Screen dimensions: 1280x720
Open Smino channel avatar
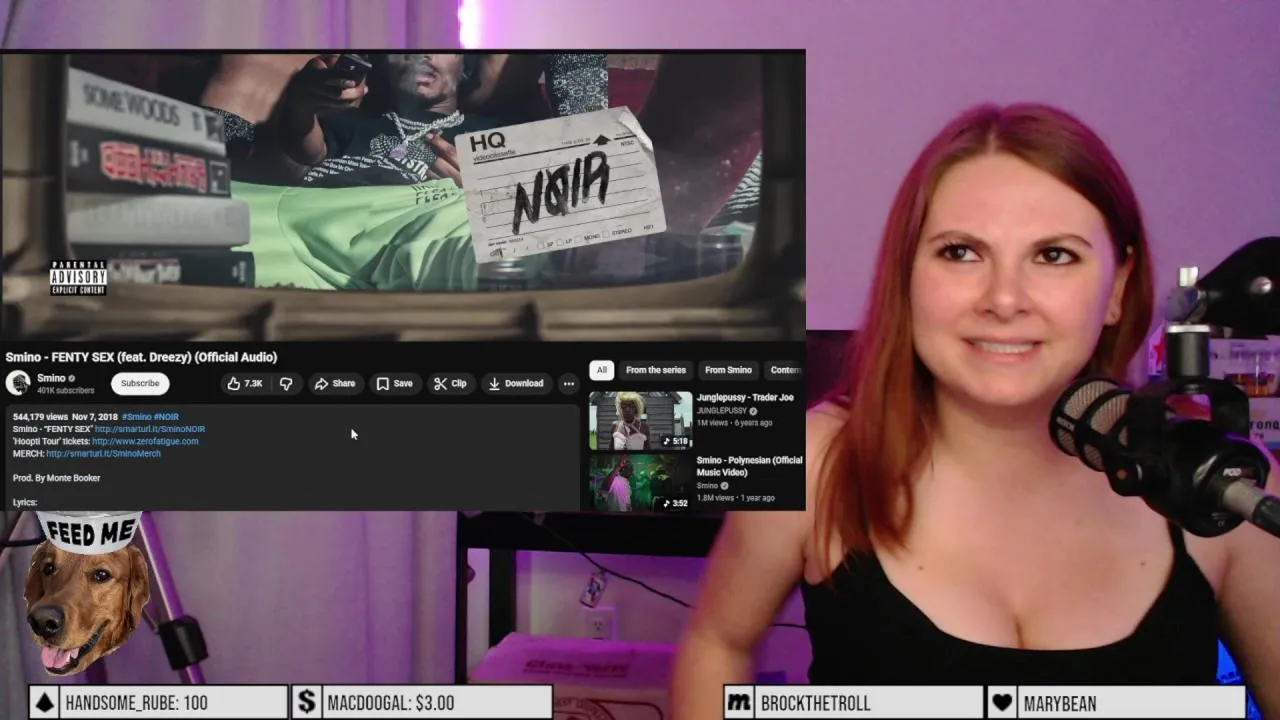18,383
